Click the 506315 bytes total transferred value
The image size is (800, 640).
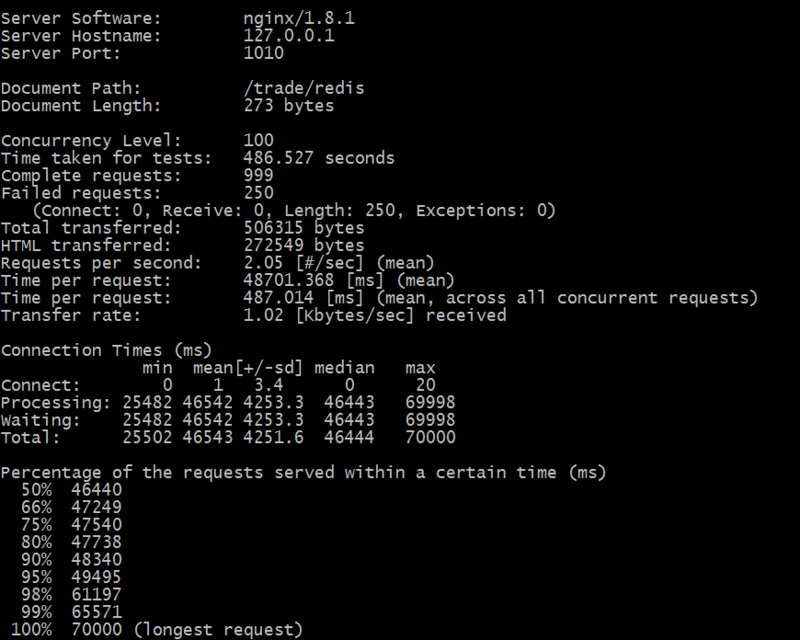tap(304, 228)
